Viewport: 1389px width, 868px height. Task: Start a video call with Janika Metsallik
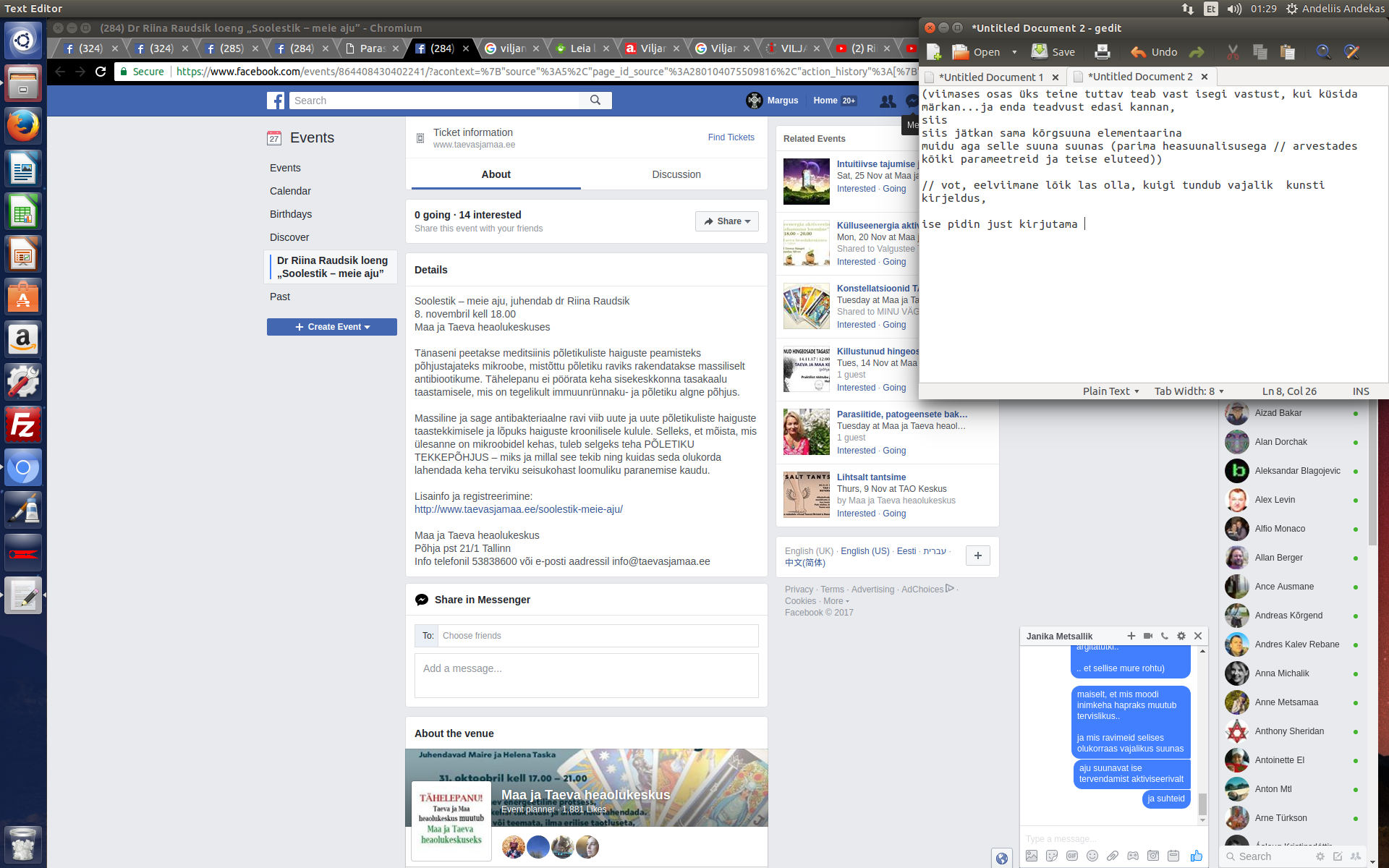coord(1148,636)
